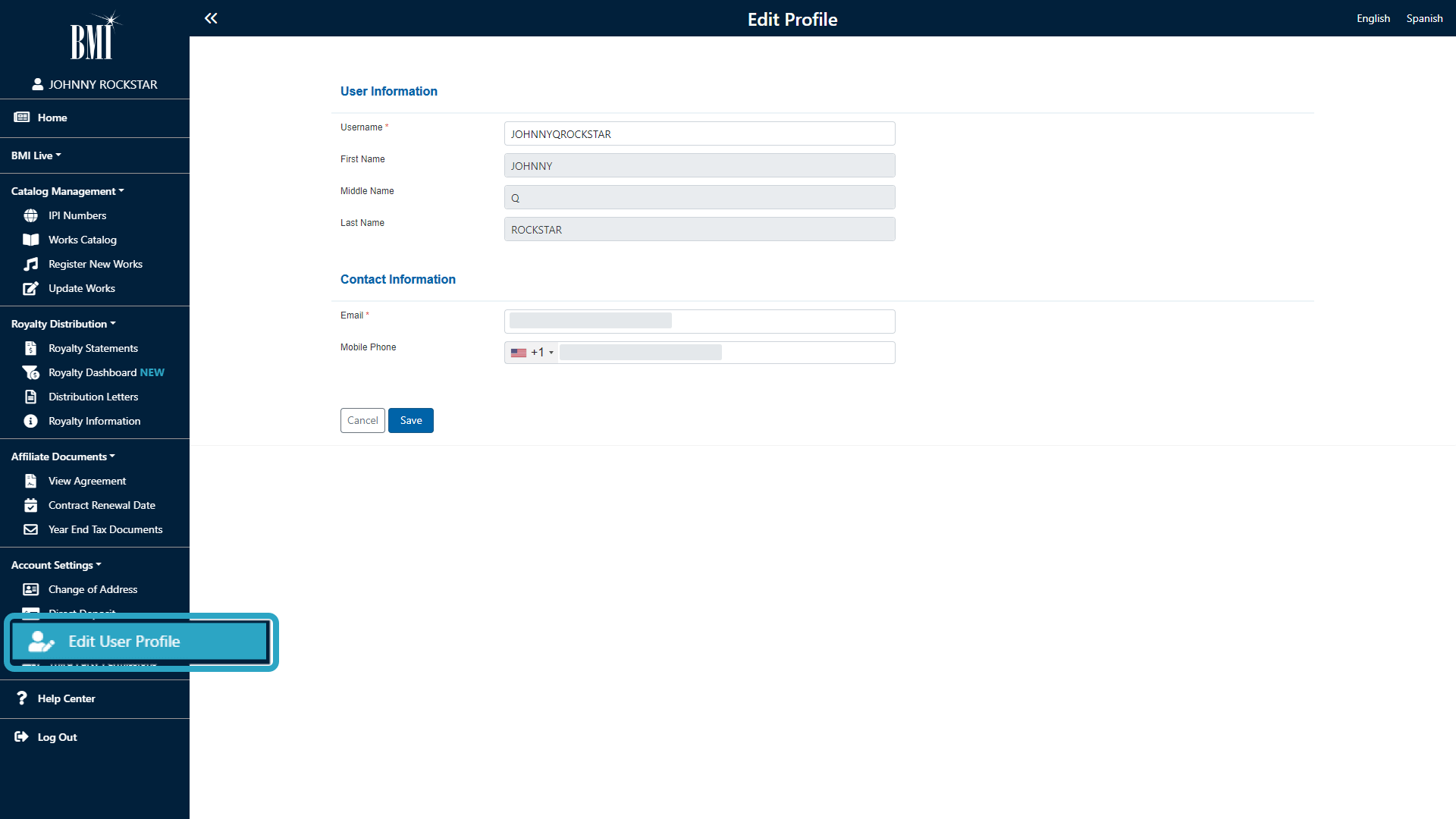
Task: Click the Log Out icon
Action: coord(21,737)
